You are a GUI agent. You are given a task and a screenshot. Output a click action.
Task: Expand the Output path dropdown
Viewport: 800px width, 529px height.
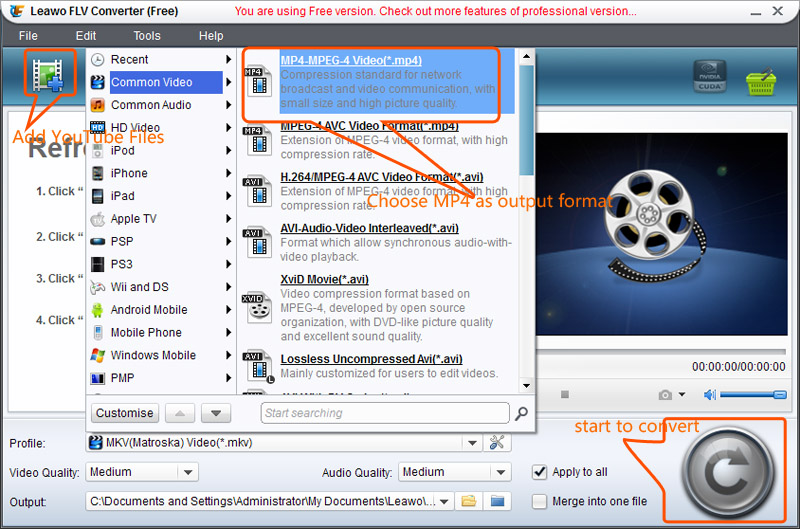coord(444,501)
